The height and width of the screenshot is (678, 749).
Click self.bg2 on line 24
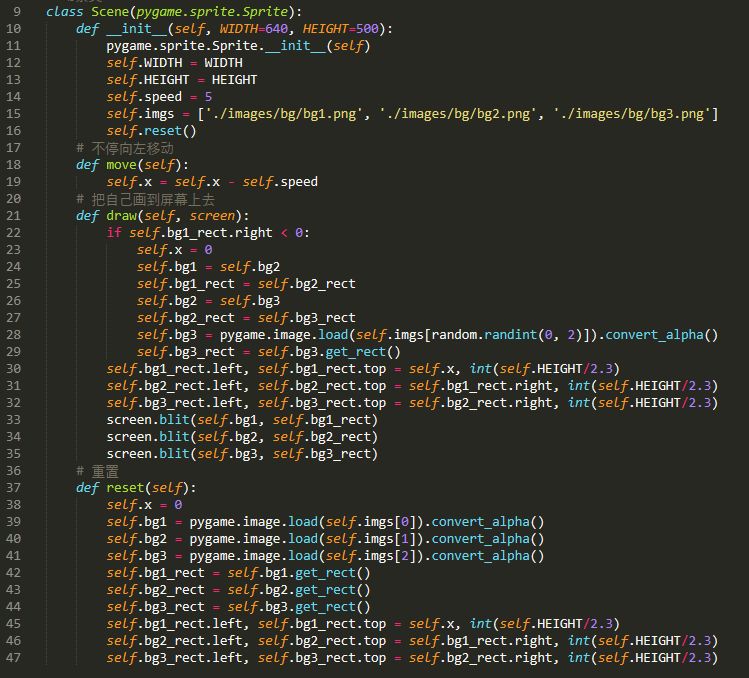250,267
